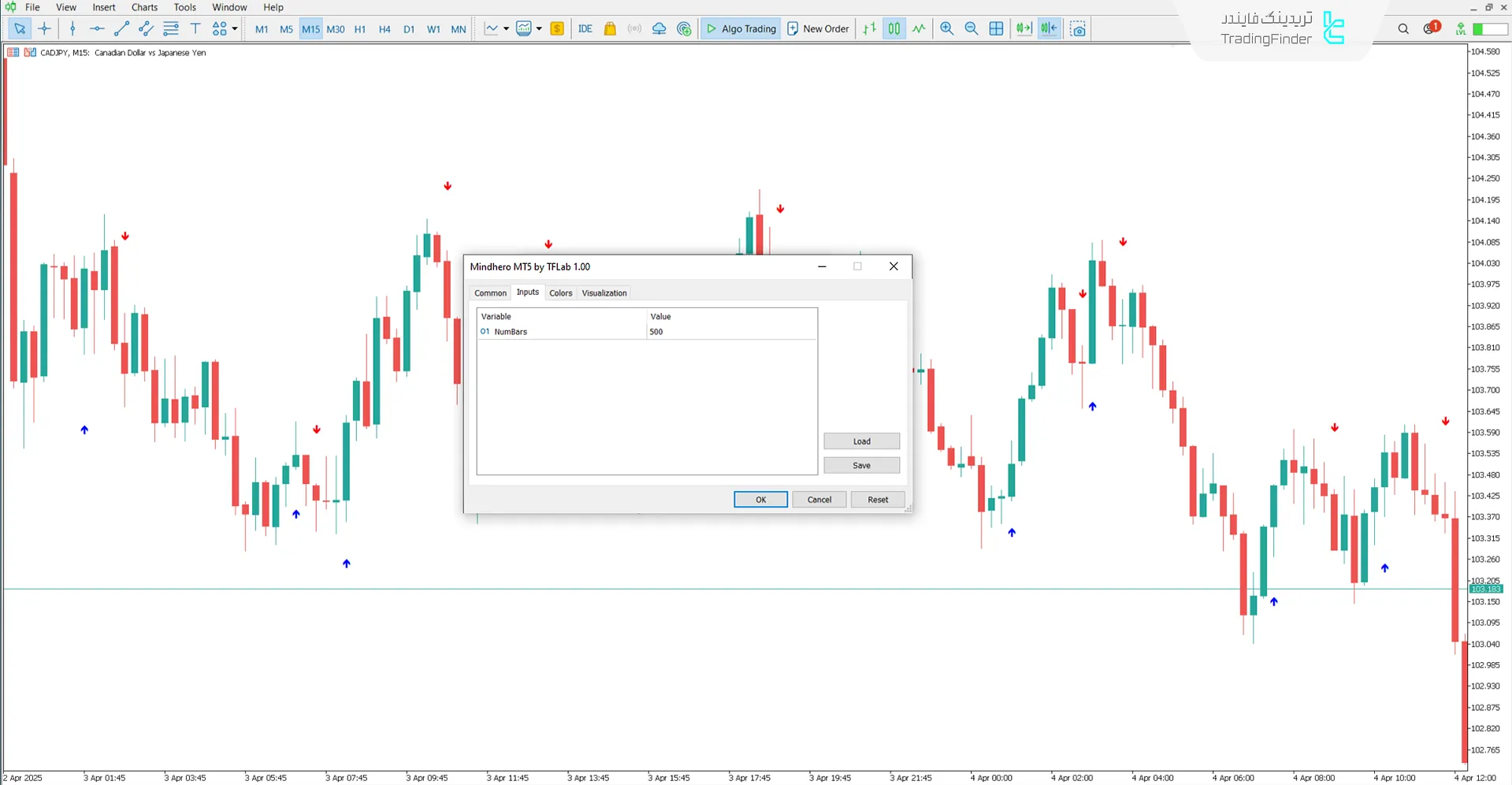Toggle Algo Trading on or off
The height and width of the screenshot is (785, 1512).
(741, 29)
